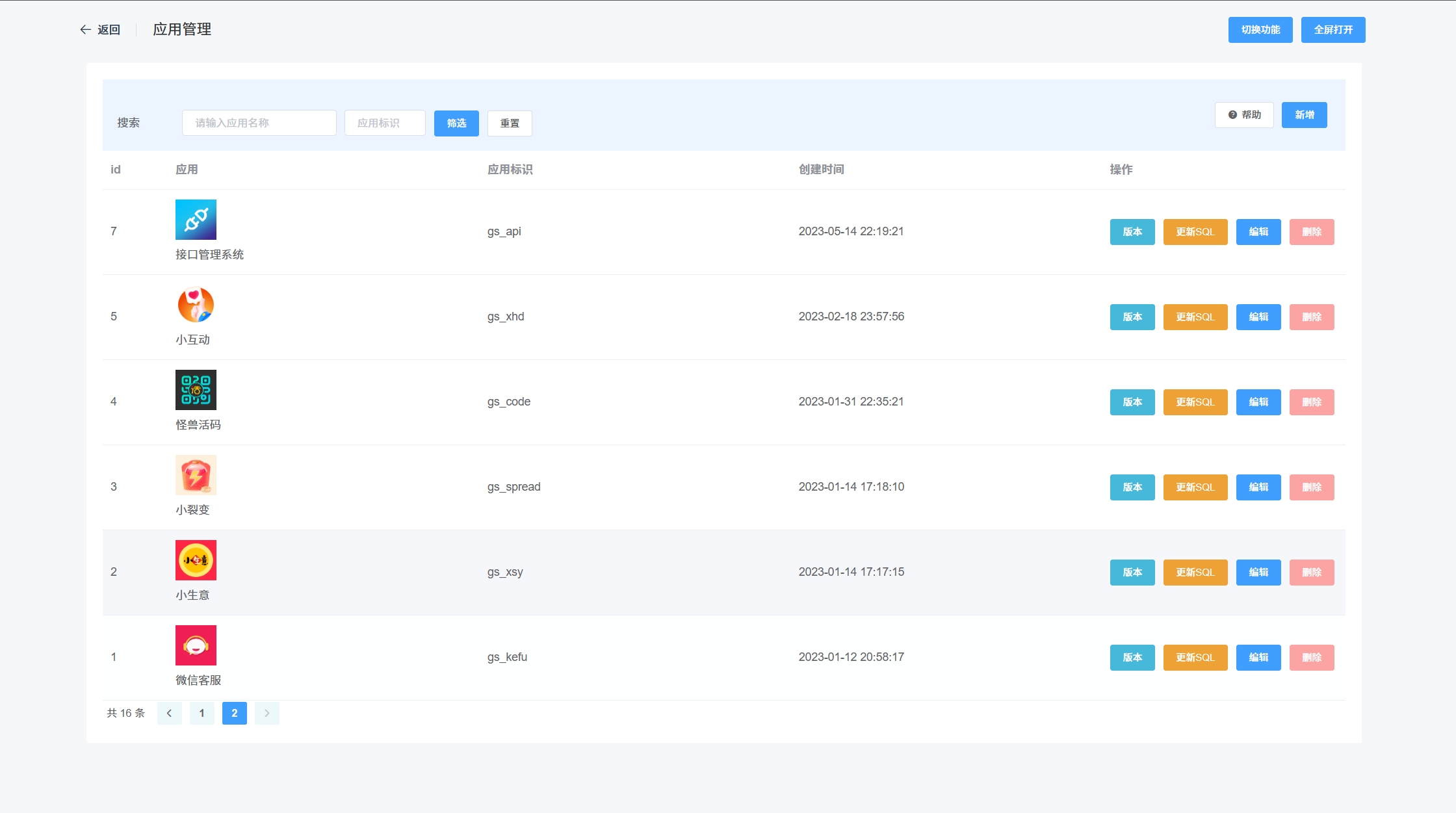Screen dimensions: 1456x813
Task: Open 全屏打开 fullscreen button
Action: pyautogui.click(x=1332, y=30)
